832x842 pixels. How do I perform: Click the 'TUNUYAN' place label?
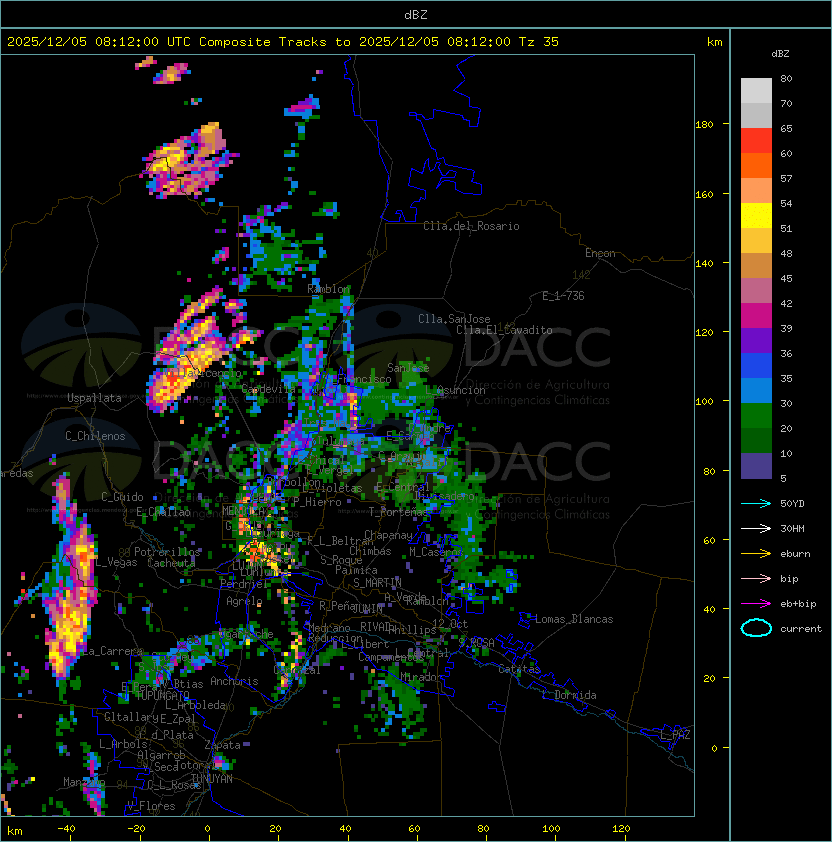coord(212,778)
